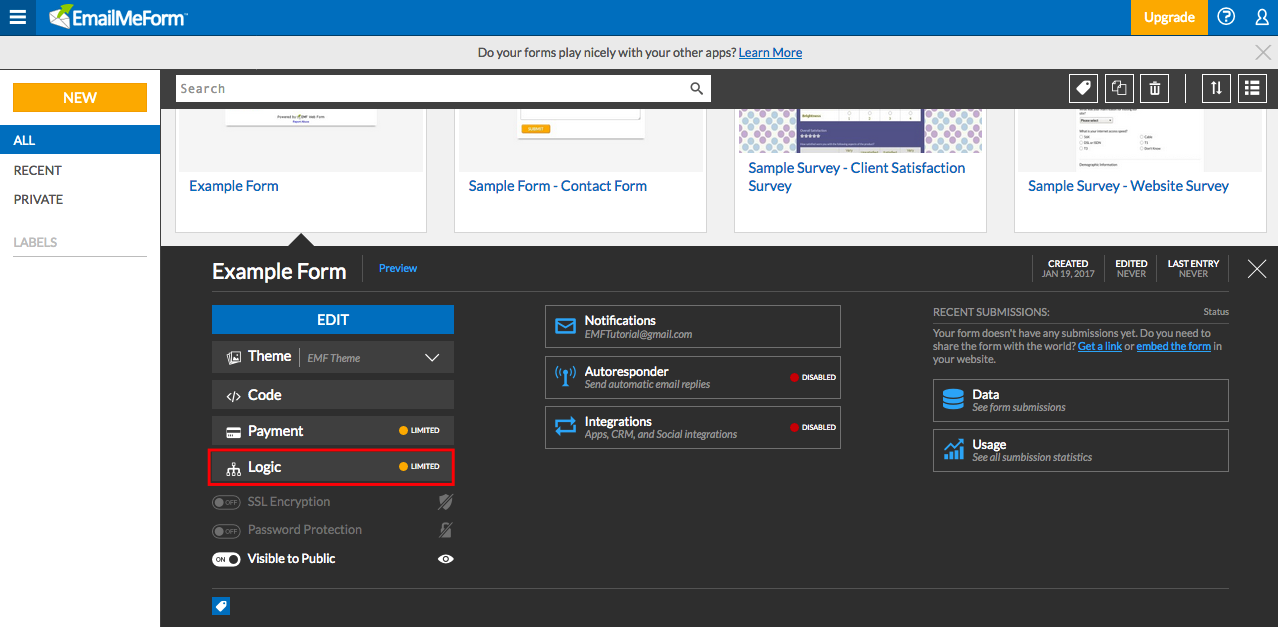The width and height of the screenshot is (1278, 627).
Task: Click Sample Form - Contact Form title
Action: click(x=558, y=186)
